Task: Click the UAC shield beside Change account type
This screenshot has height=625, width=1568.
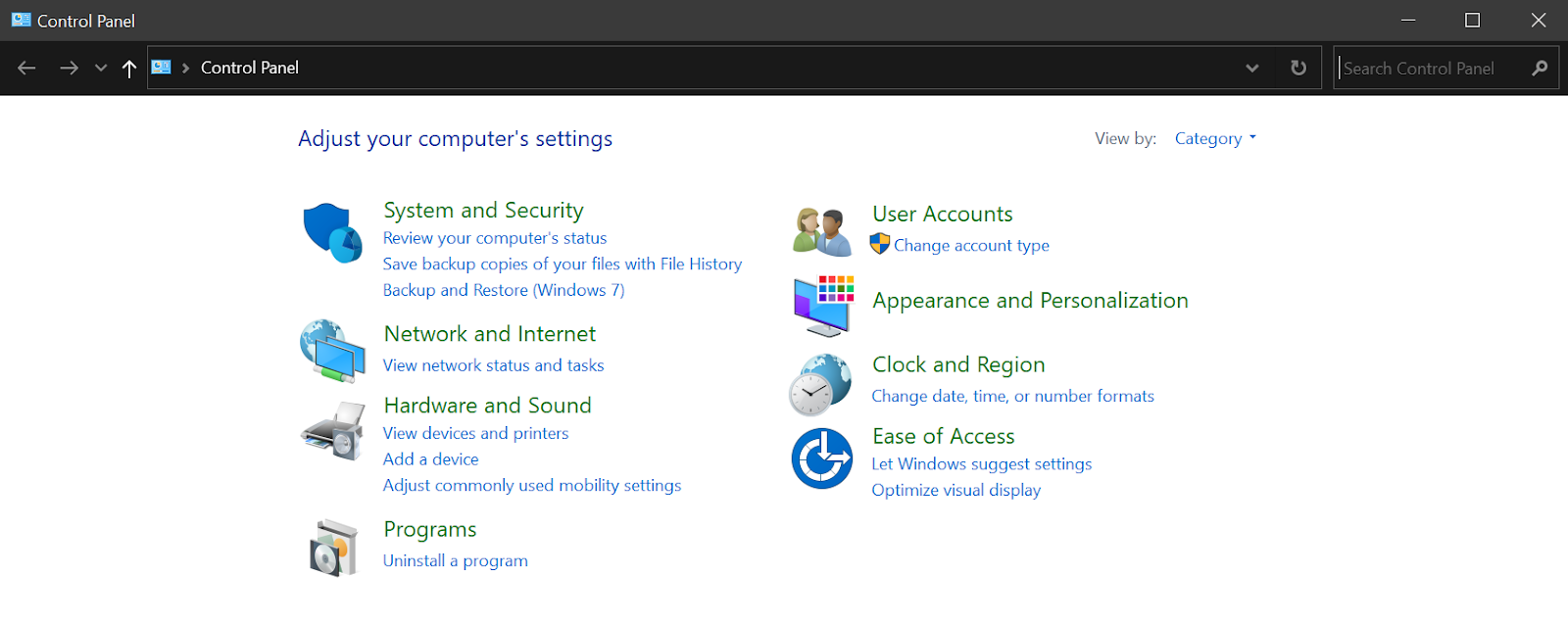Action: [x=880, y=244]
